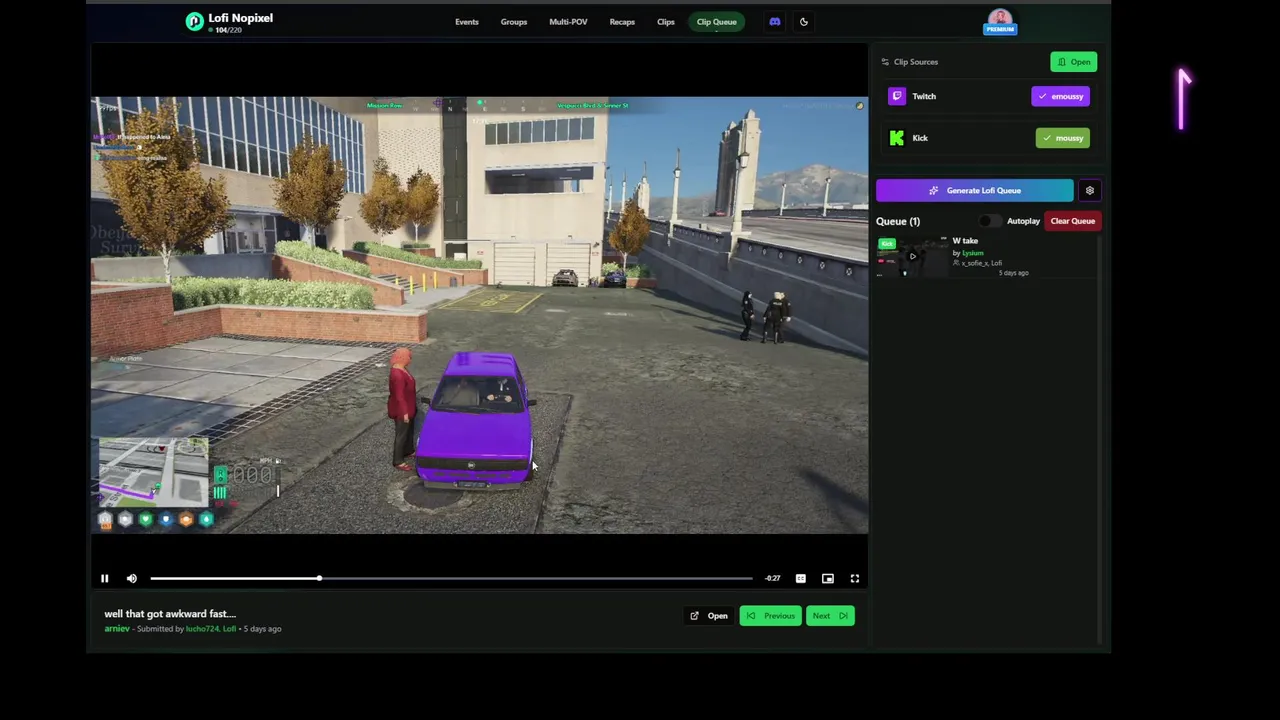Open the premium user avatar menu
This screenshot has width=1280, height=720.
coord(1000,21)
